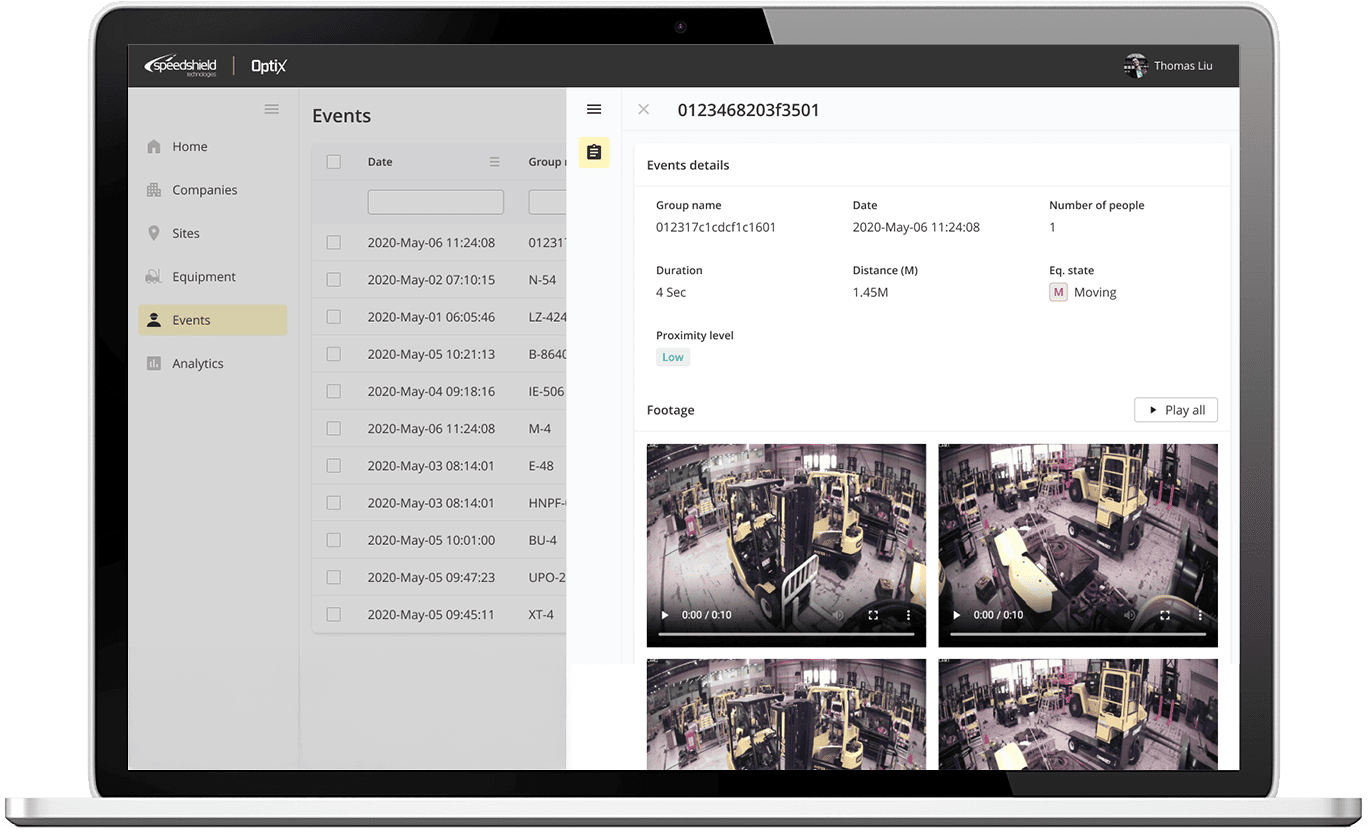
Task: Click the Date filter input field
Action: pos(435,202)
